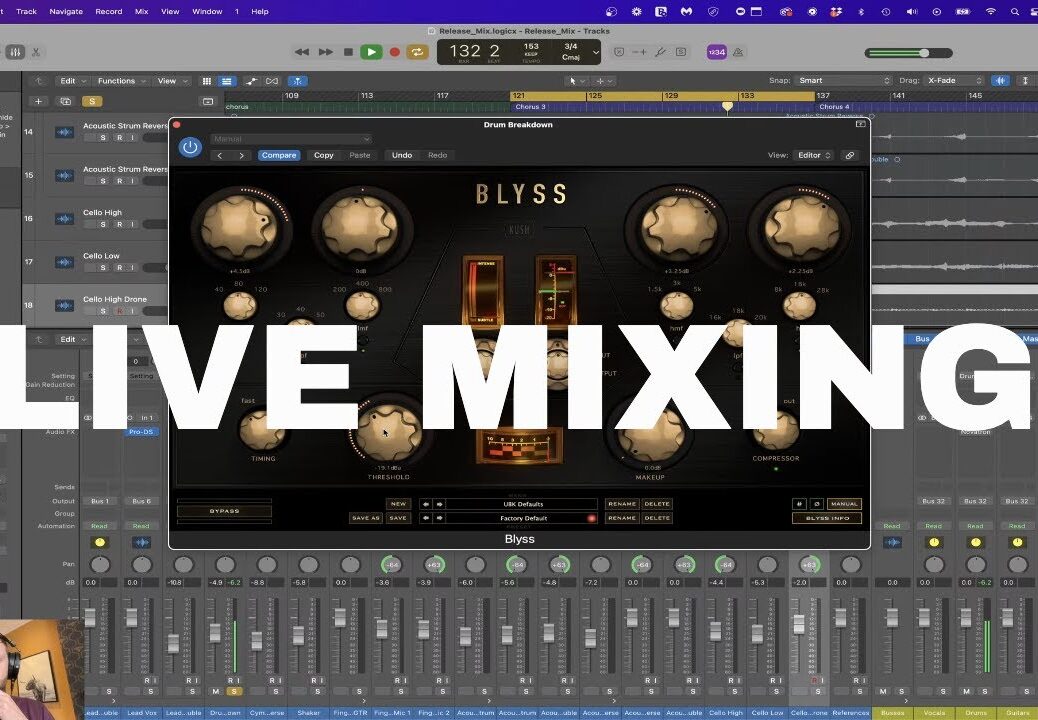Open the mixer via the control bar icon
Image resolution: width=1038 pixels, height=720 pixels.
tap(16, 52)
